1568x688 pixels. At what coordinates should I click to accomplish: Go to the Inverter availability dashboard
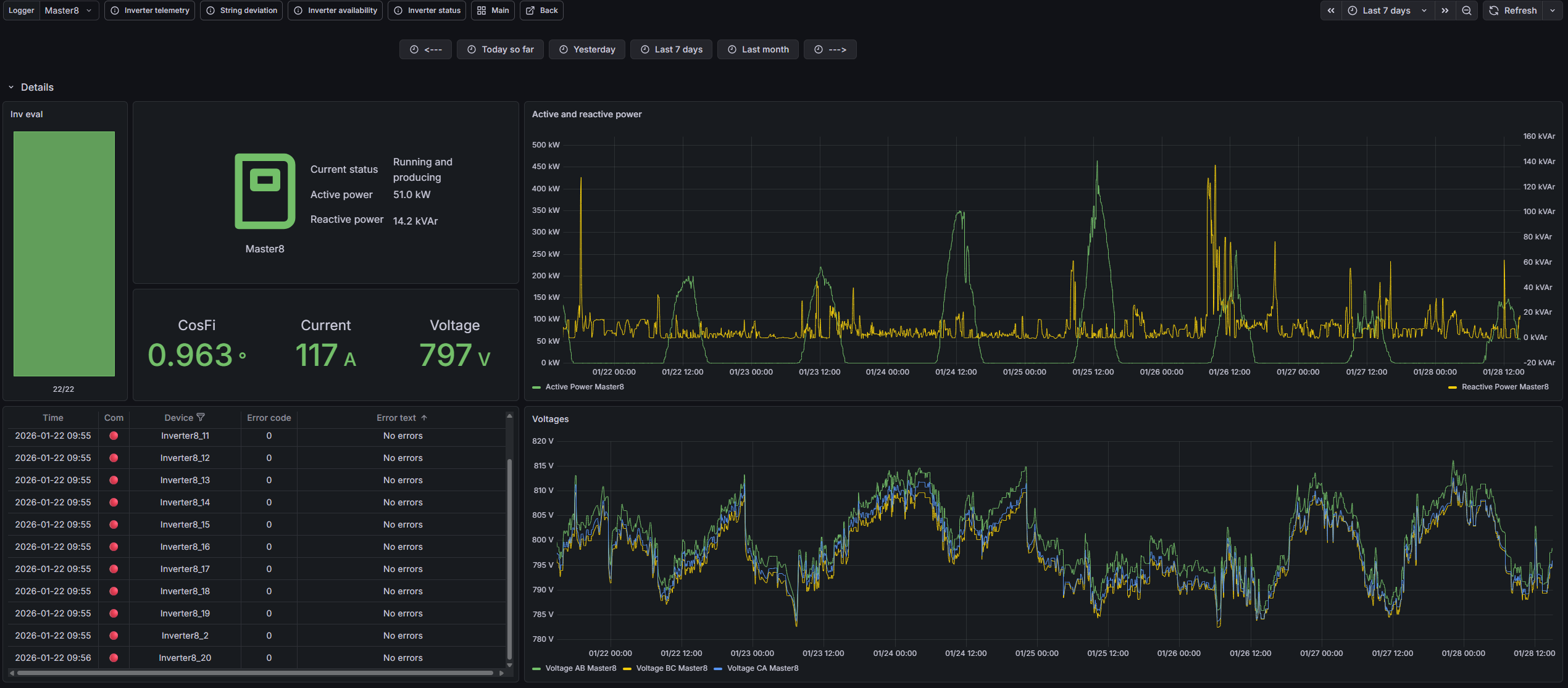tap(335, 10)
